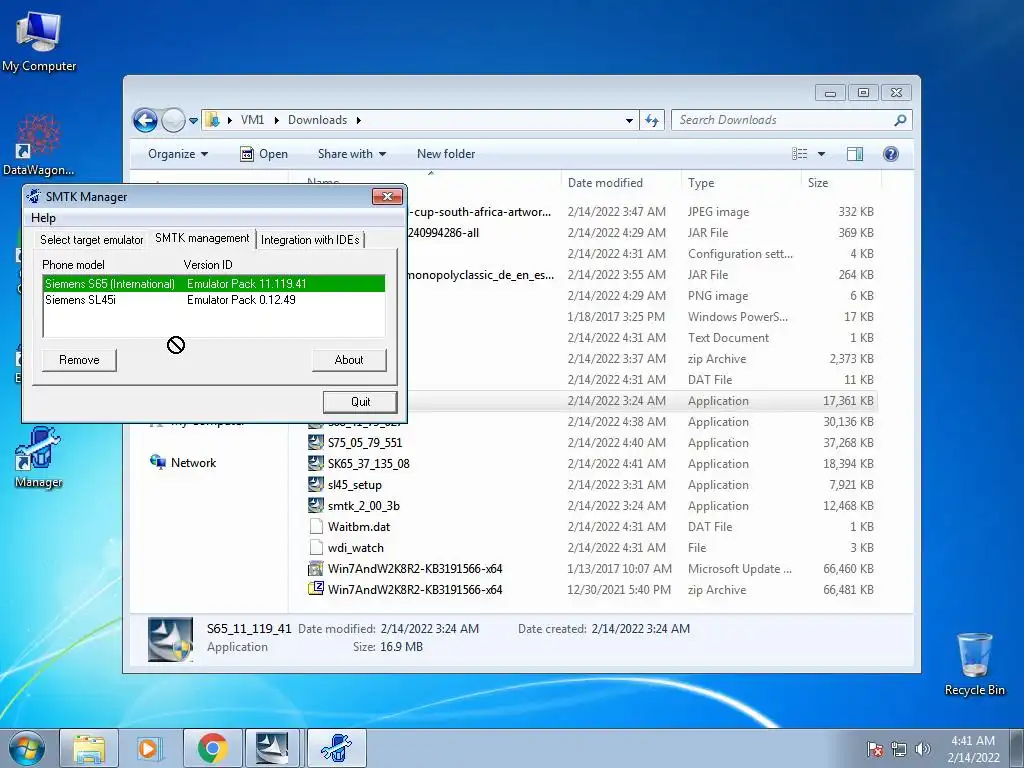This screenshot has width=1024, height=768.
Task: Click Open in the Explorer toolbar
Action: pyautogui.click(x=264, y=154)
